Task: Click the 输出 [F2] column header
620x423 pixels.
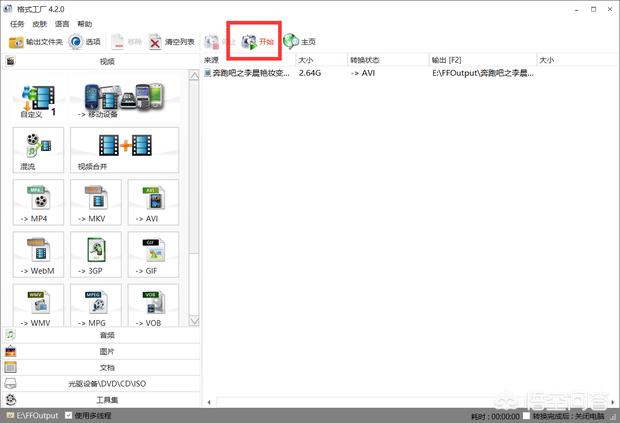Action: tap(447, 60)
